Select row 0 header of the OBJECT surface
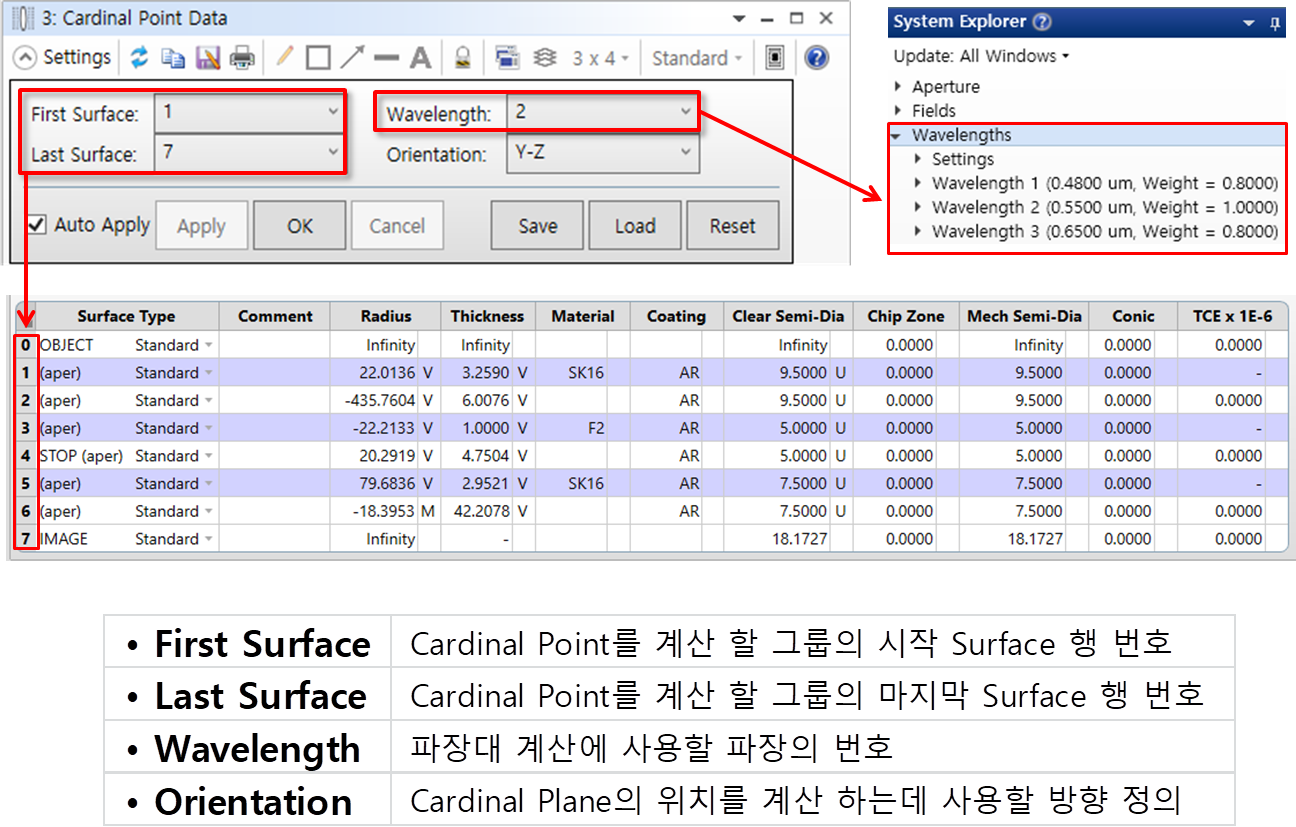1296x827 pixels. pyautogui.click(x=26, y=345)
